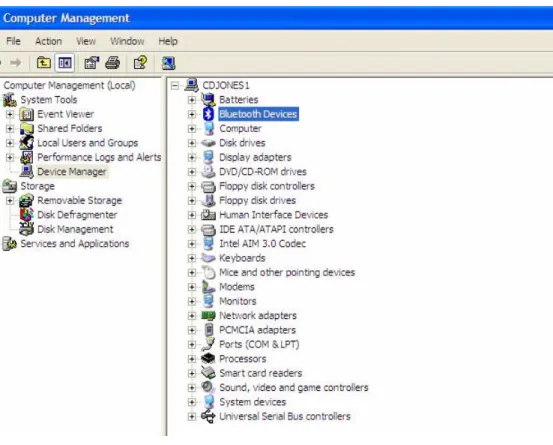Expand the Monitors node
Screen dimensions: 553x445
tap(192, 301)
